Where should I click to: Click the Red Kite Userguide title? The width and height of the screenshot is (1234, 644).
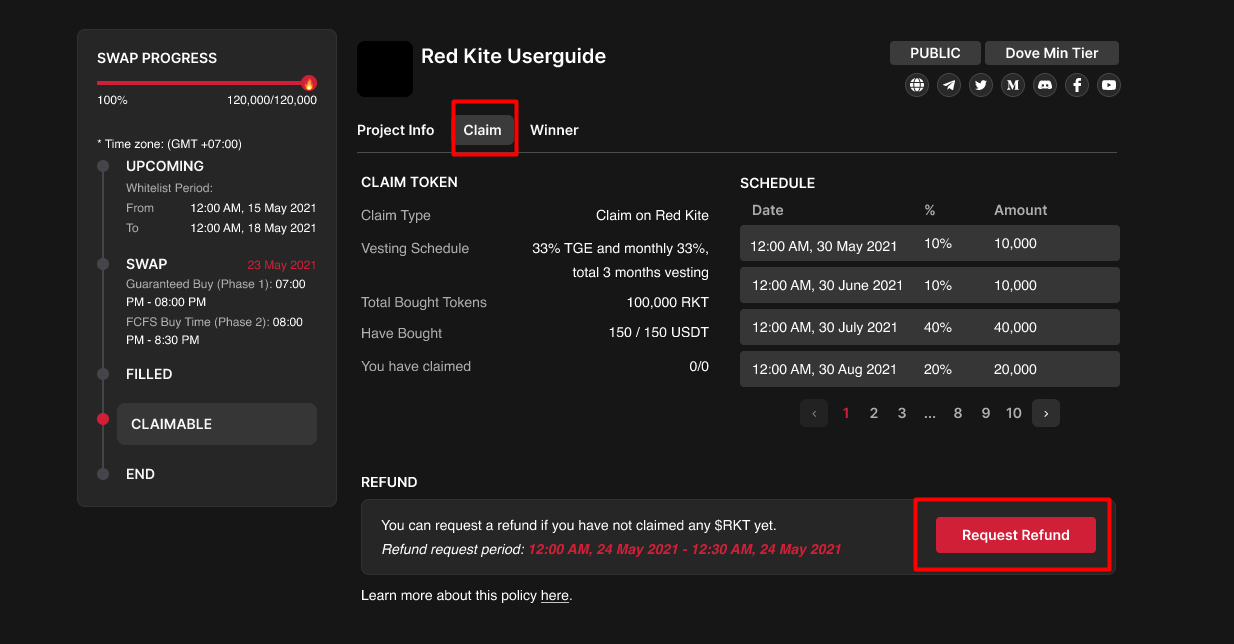(513, 56)
